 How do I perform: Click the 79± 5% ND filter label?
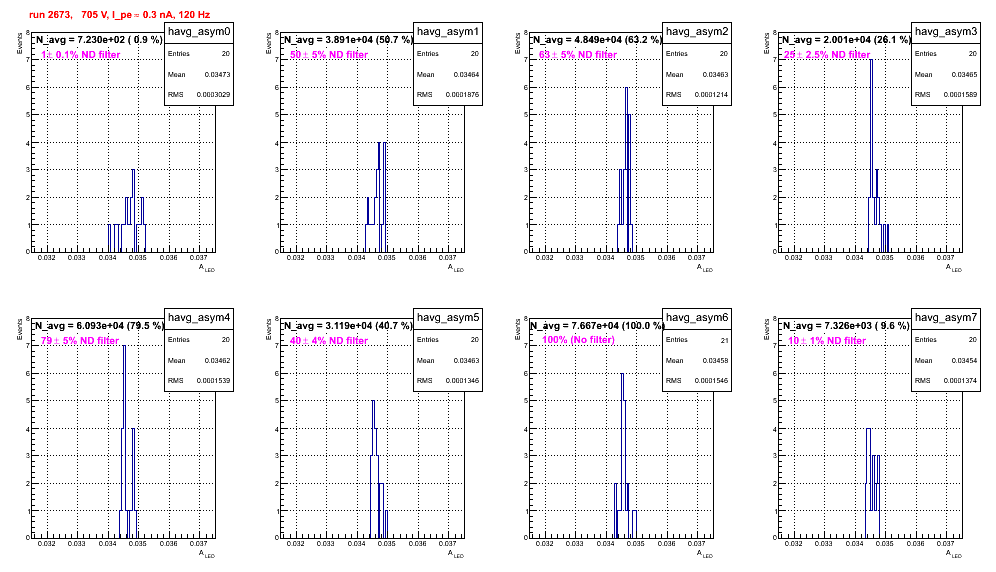tap(80, 341)
